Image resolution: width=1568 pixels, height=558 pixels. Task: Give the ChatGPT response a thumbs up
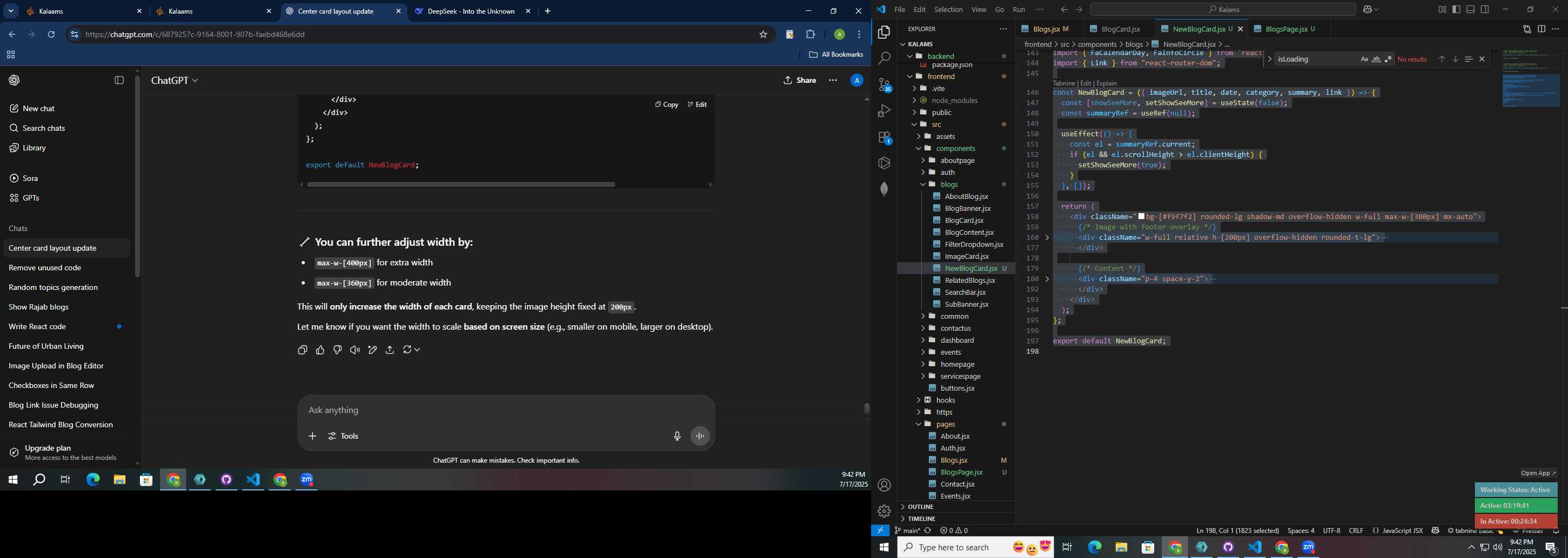(320, 350)
